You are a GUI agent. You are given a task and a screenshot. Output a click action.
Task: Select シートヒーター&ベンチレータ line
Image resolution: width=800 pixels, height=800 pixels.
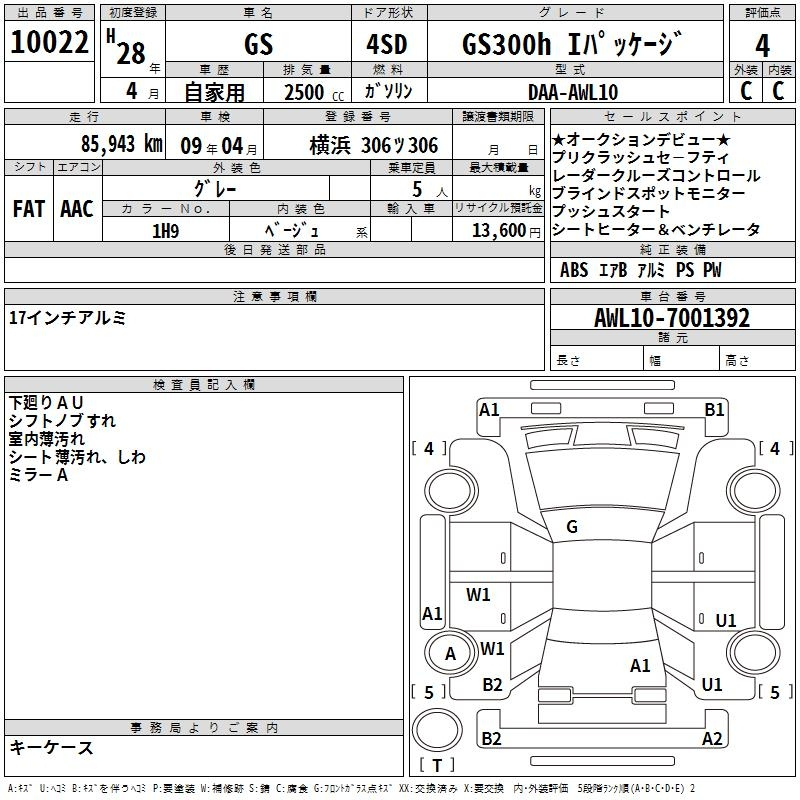pos(656,229)
